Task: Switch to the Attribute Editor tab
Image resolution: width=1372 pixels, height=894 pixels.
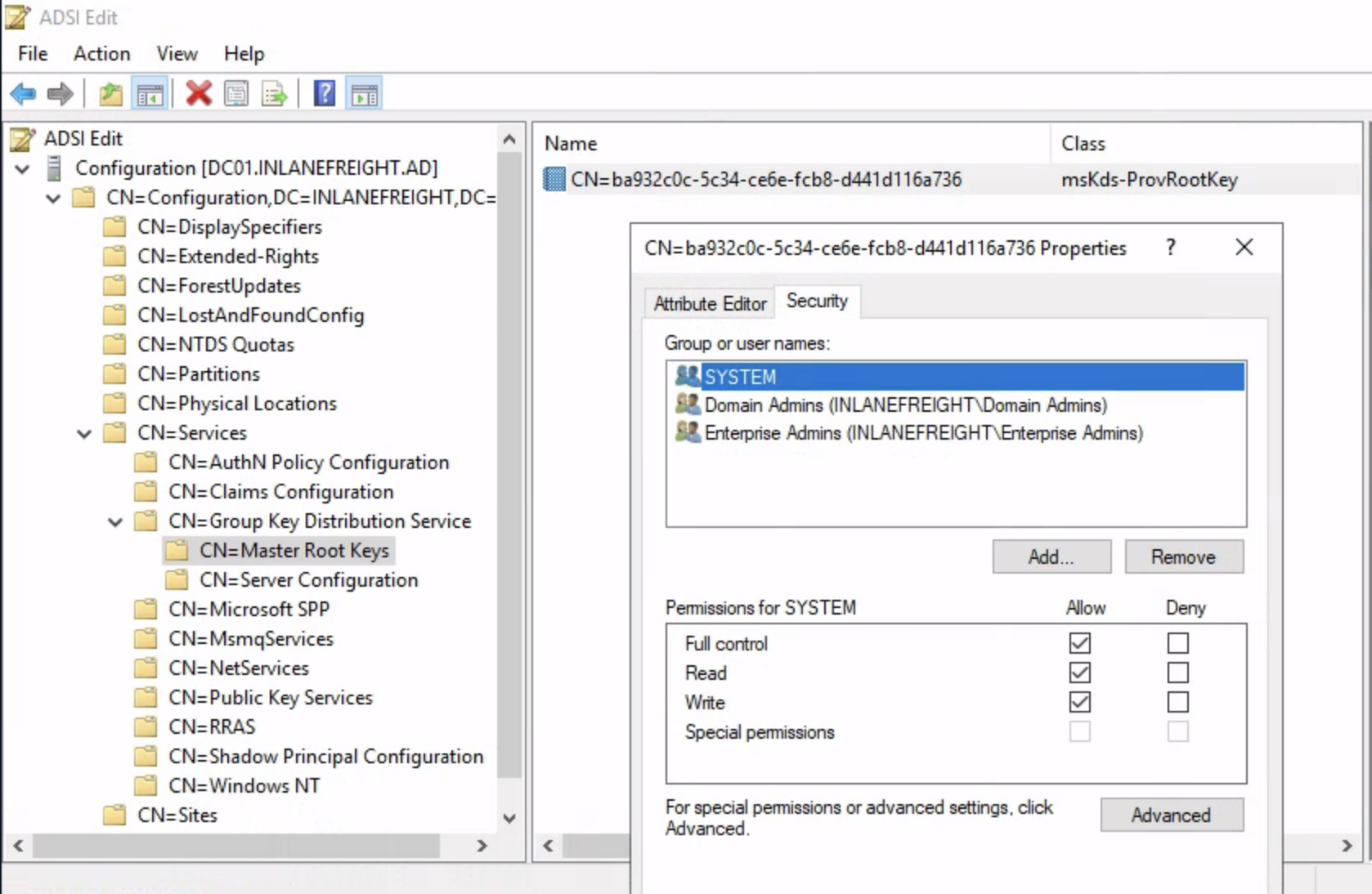Action: (x=709, y=303)
